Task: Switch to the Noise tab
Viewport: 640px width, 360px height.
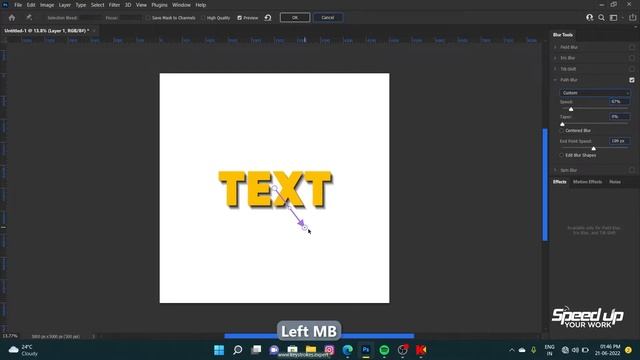Action: pyautogui.click(x=615, y=182)
